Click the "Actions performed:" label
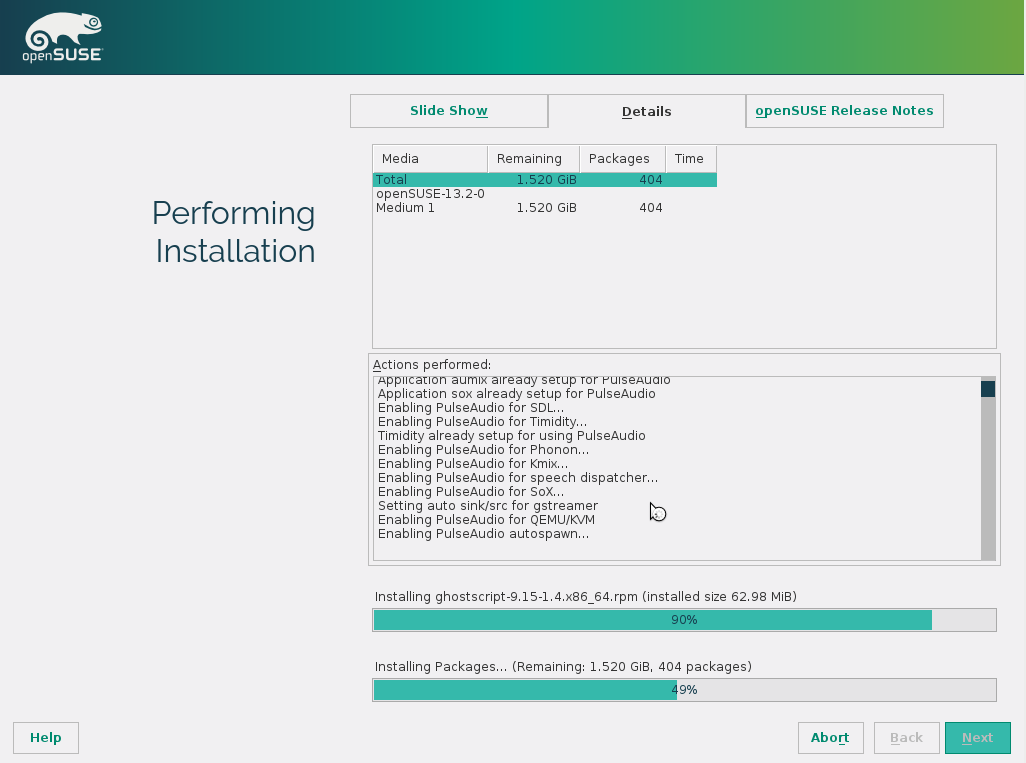The height and width of the screenshot is (763, 1026). pos(432,364)
